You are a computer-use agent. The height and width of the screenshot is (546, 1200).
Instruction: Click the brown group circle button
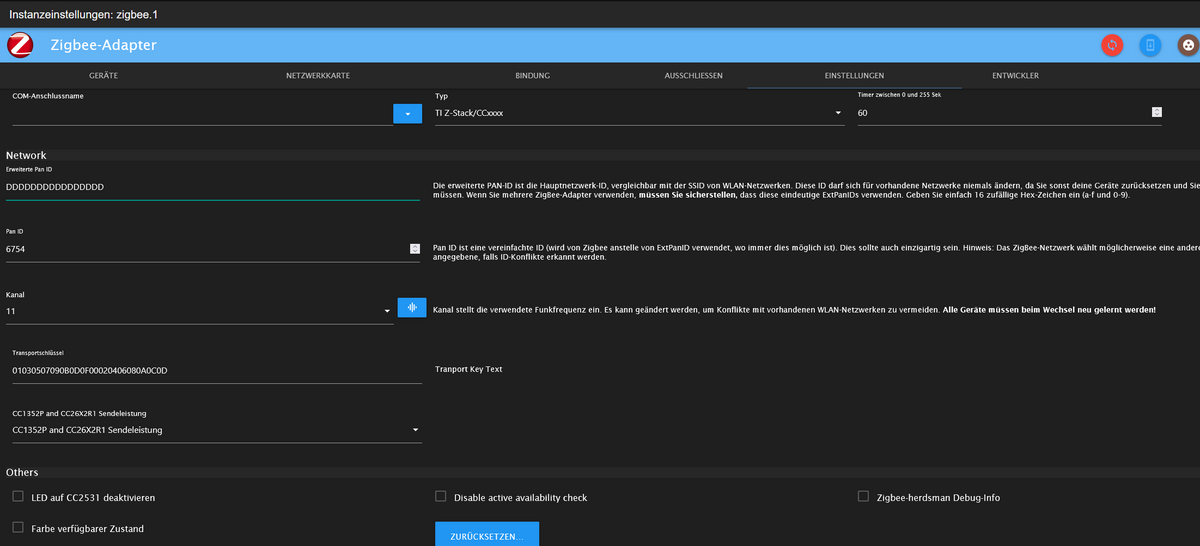click(1187, 45)
